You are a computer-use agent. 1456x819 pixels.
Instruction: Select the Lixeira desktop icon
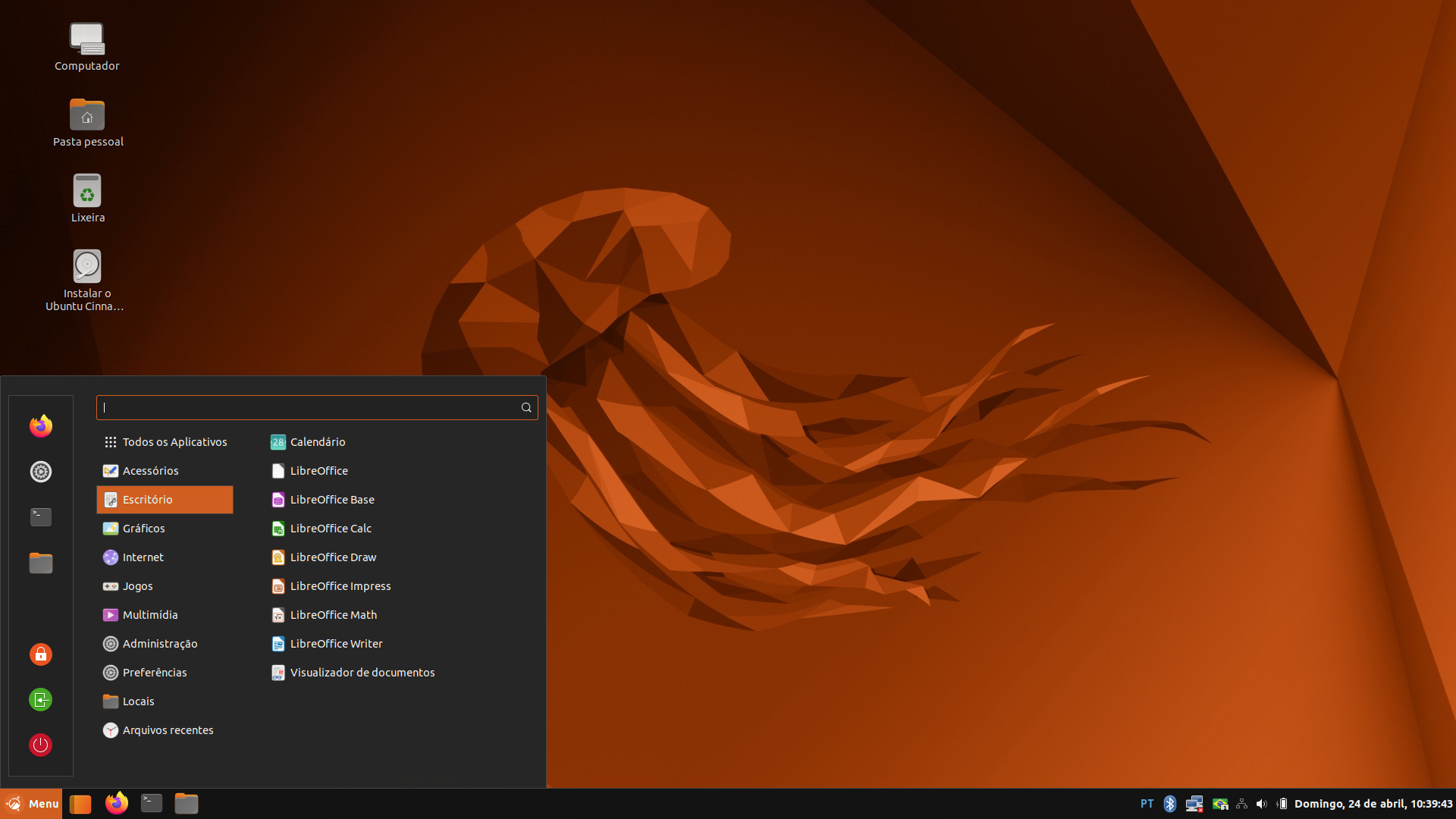pos(88,199)
